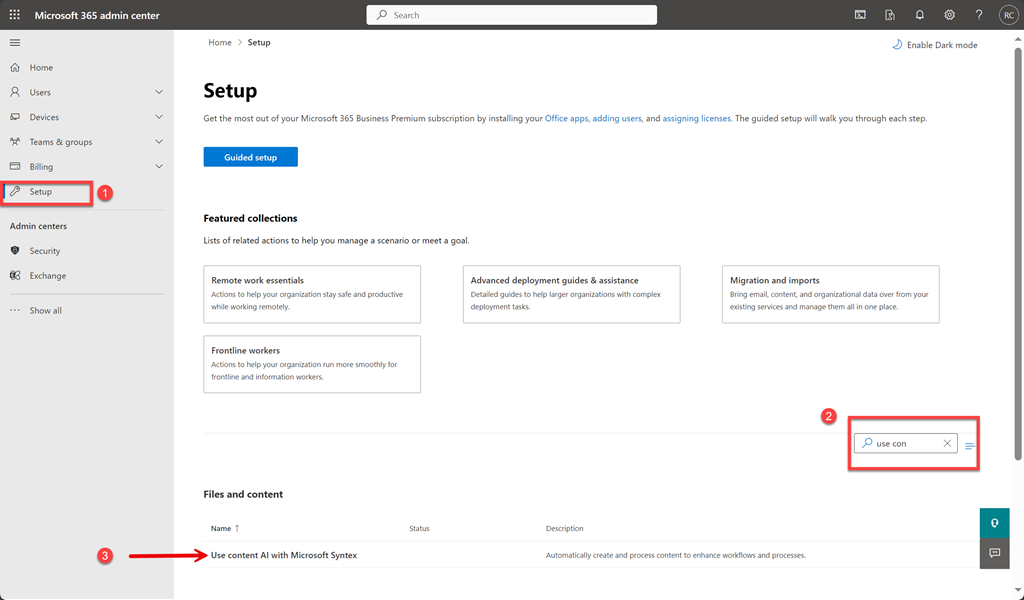Clear the 'use con' search filter
Screen dimensions: 1024x600
pyautogui.click(x=947, y=443)
